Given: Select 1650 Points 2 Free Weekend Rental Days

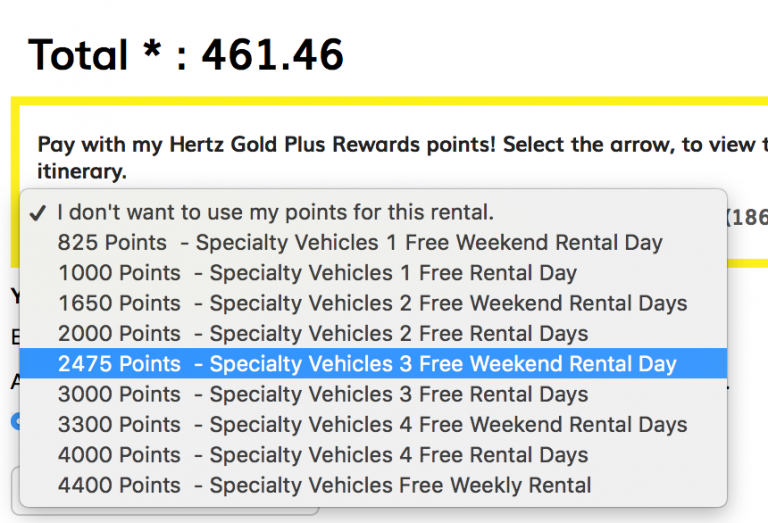Looking at the screenshot, I should click(372, 303).
